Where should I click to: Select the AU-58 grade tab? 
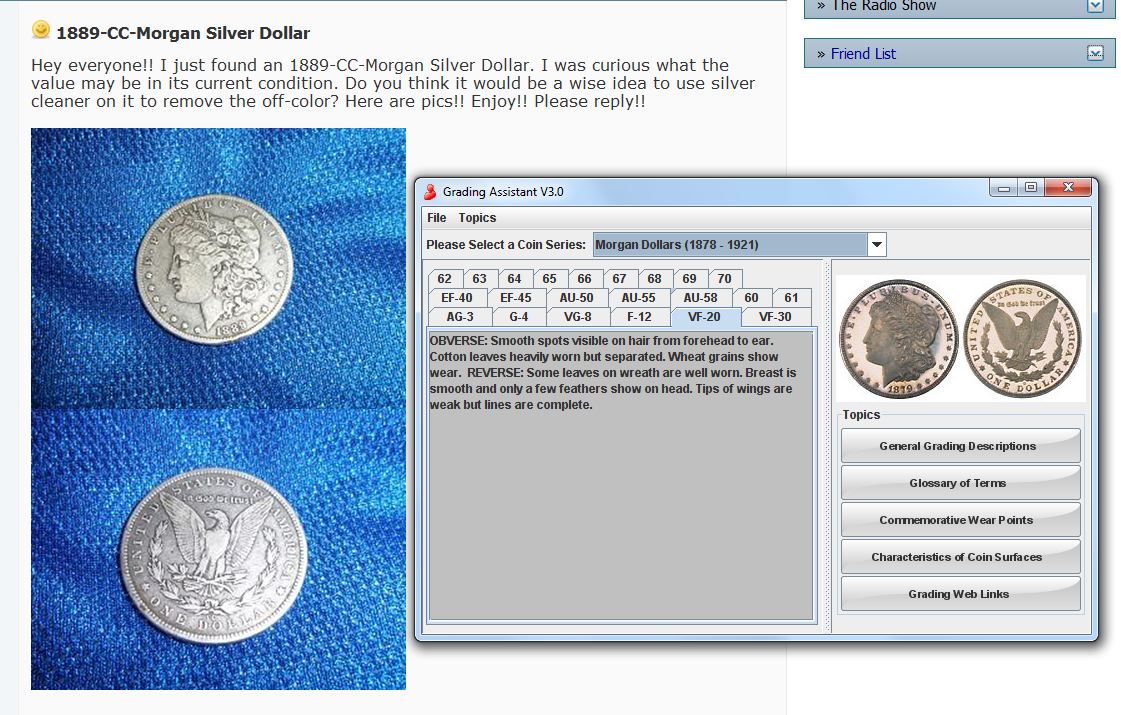pos(700,298)
